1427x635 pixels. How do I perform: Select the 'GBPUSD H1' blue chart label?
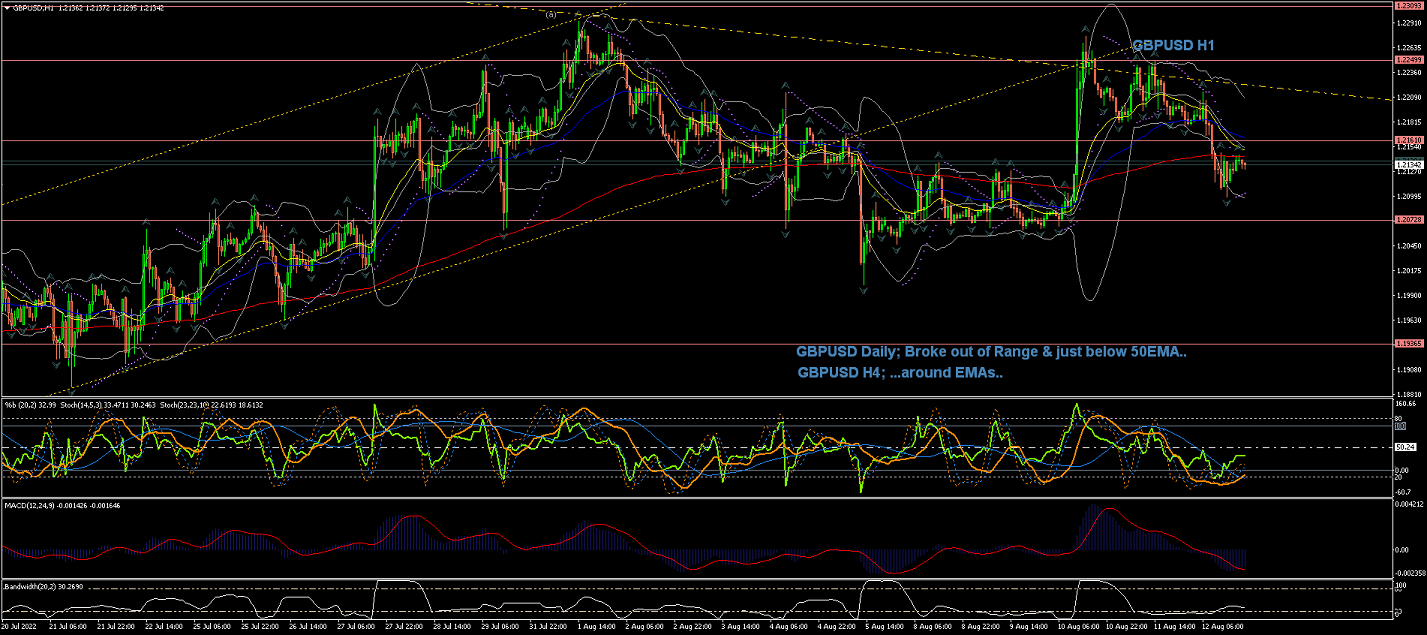click(x=1173, y=46)
